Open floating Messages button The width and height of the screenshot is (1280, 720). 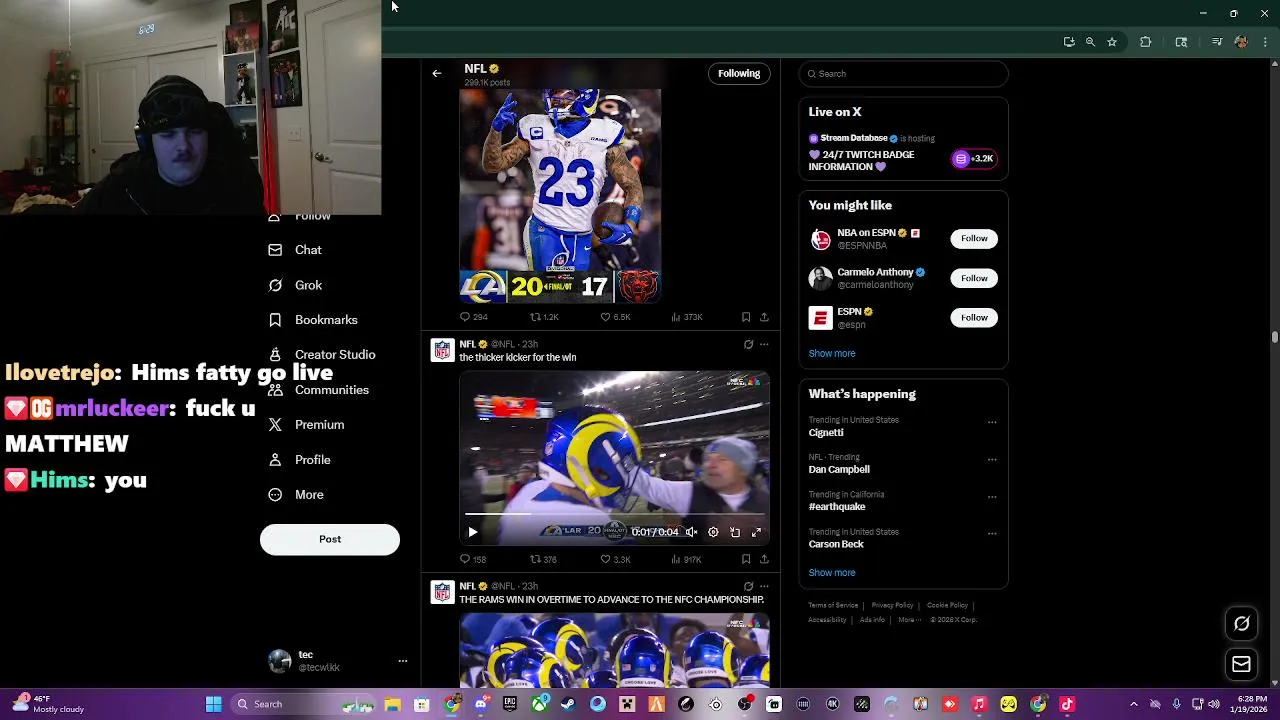1241,664
